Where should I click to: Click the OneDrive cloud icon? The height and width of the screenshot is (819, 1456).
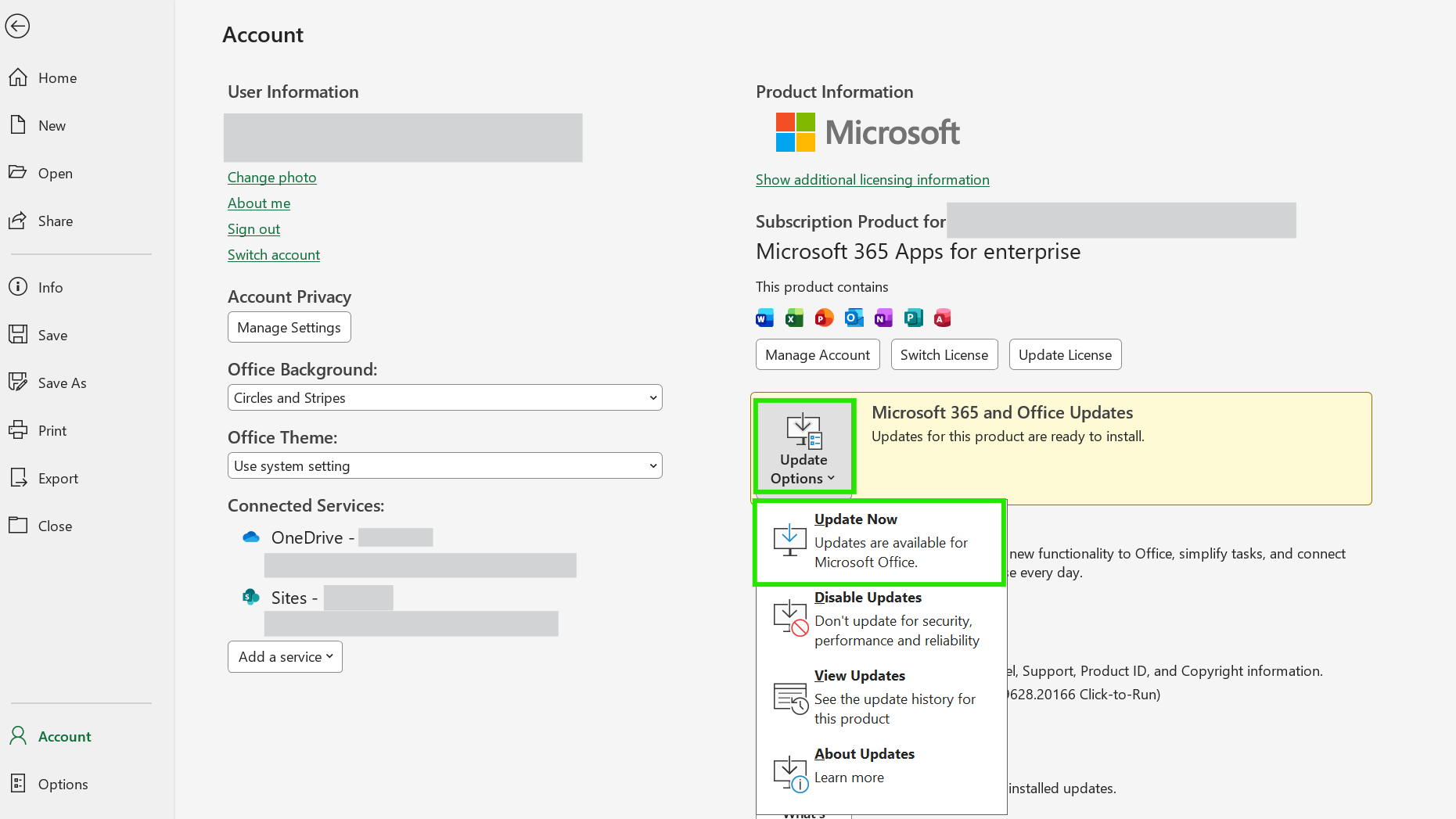coord(251,537)
